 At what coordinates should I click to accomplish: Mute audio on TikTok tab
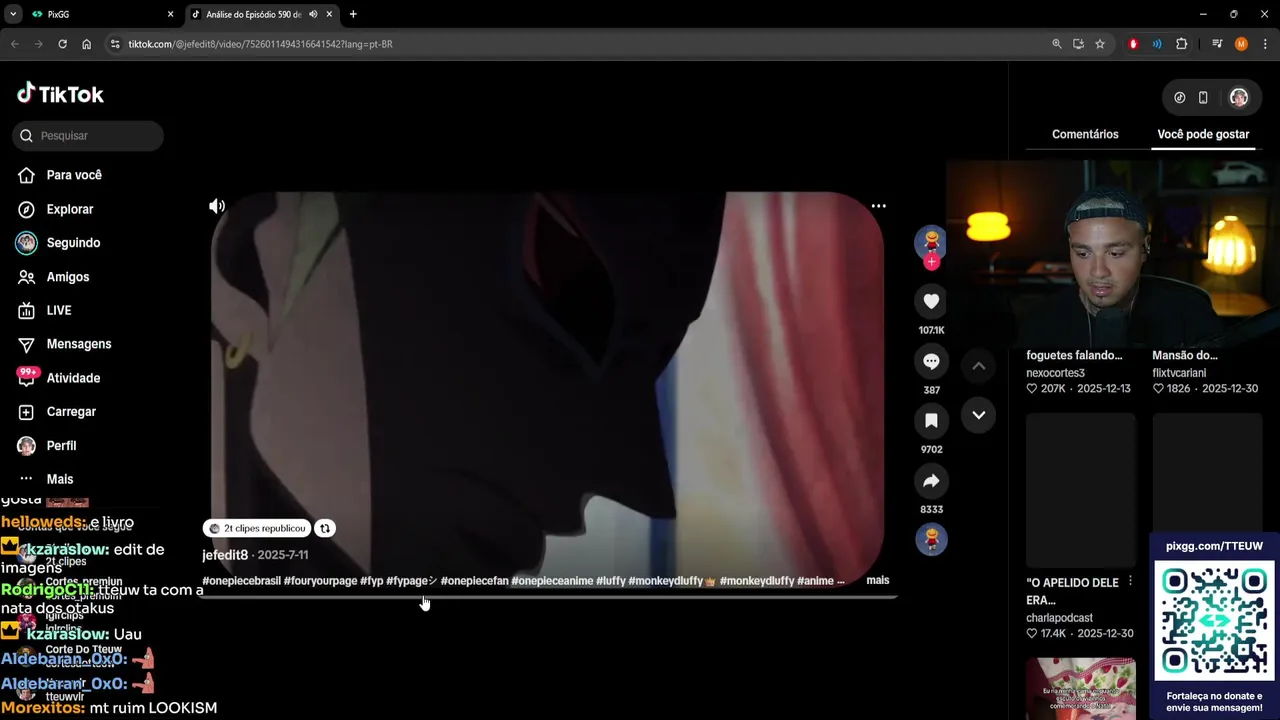(x=313, y=14)
